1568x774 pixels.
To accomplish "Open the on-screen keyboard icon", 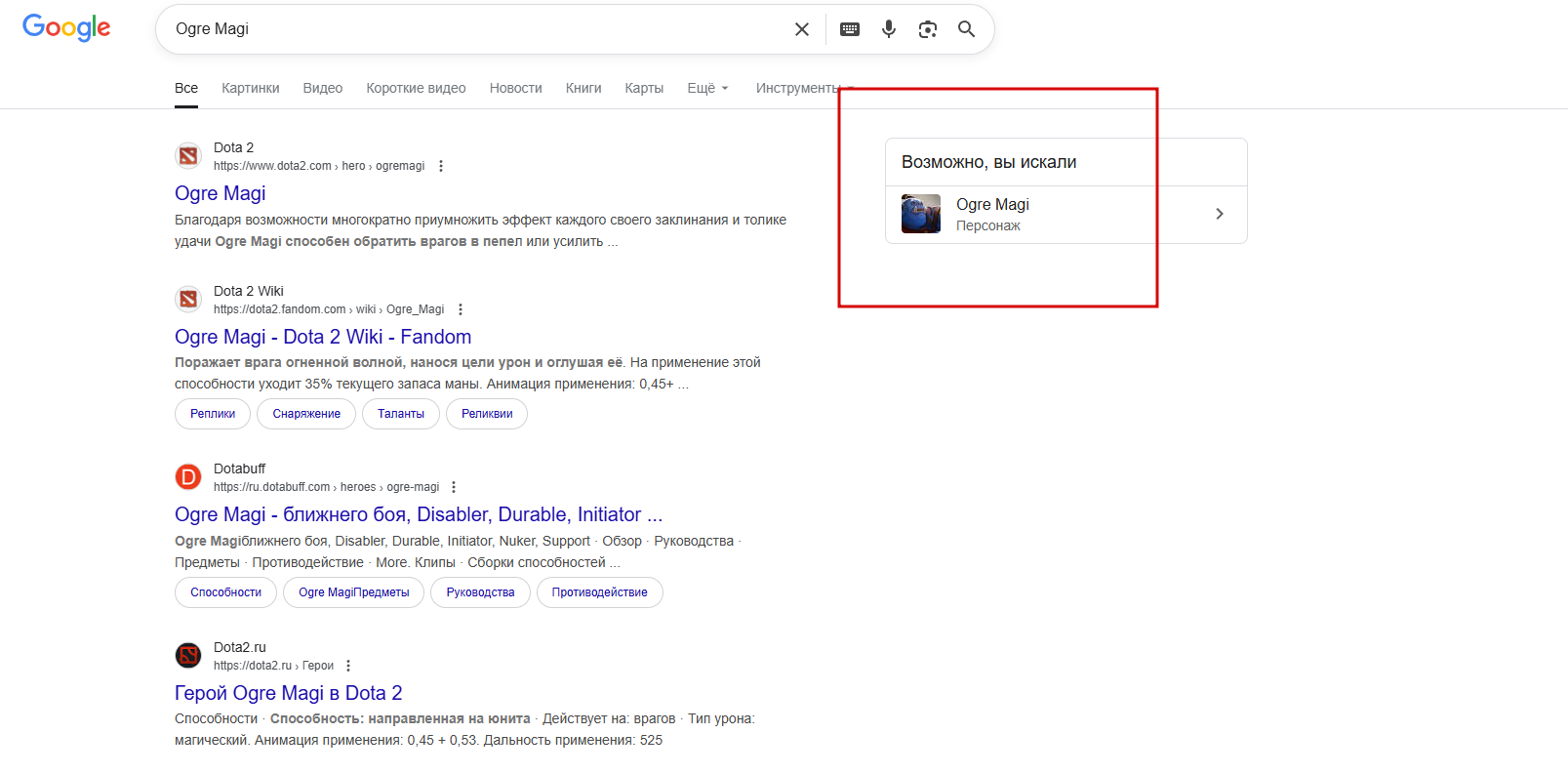I will click(850, 29).
